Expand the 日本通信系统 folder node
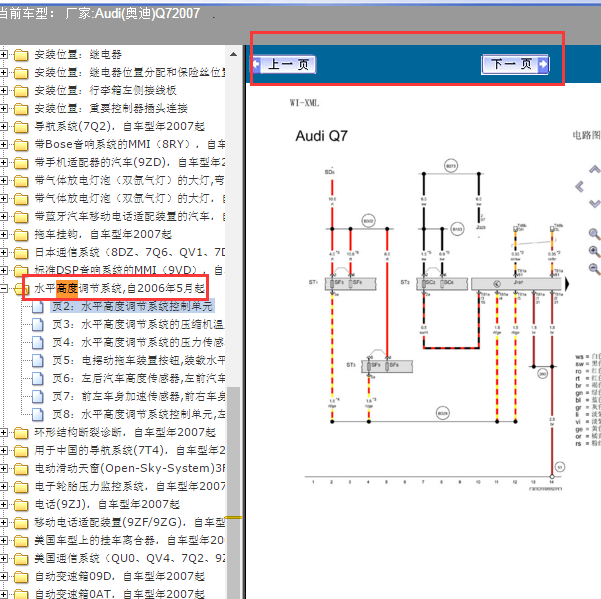601x599 pixels. [x=3, y=252]
